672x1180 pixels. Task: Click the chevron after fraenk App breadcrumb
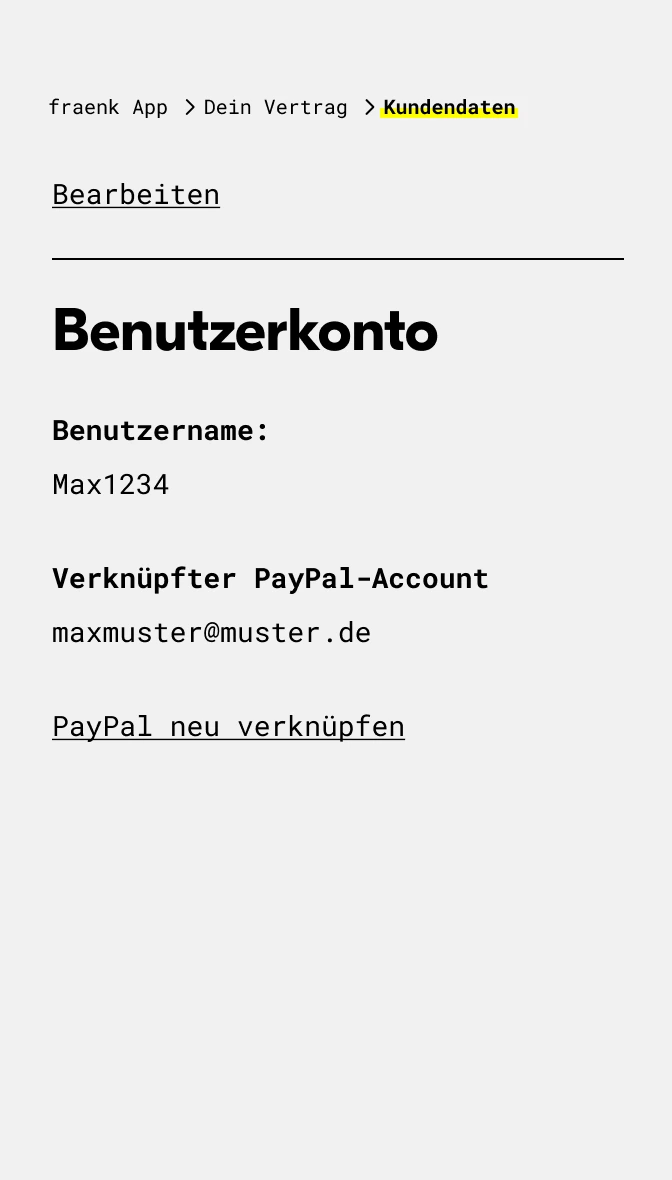coord(190,108)
